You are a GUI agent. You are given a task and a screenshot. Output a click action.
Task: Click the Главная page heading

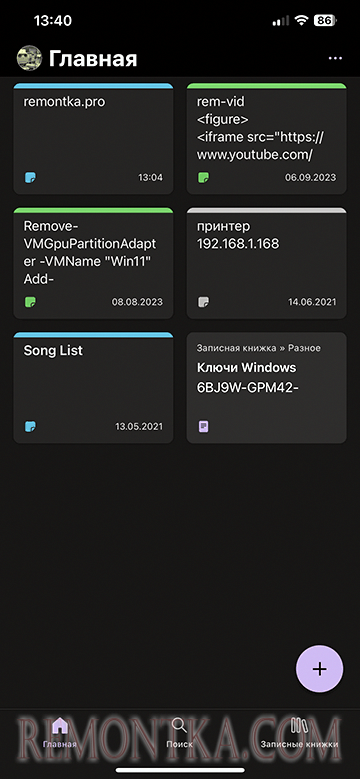[x=93, y=59]
